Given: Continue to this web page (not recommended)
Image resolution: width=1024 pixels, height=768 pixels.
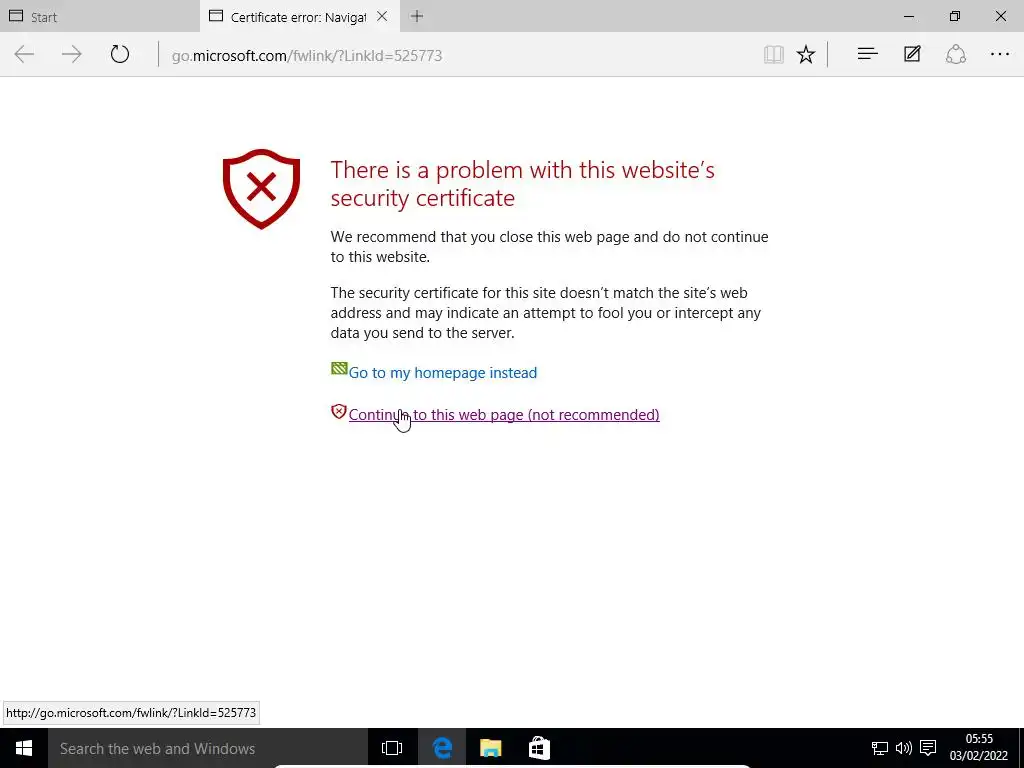Looking at the screenshot, I should pos(504,415).
